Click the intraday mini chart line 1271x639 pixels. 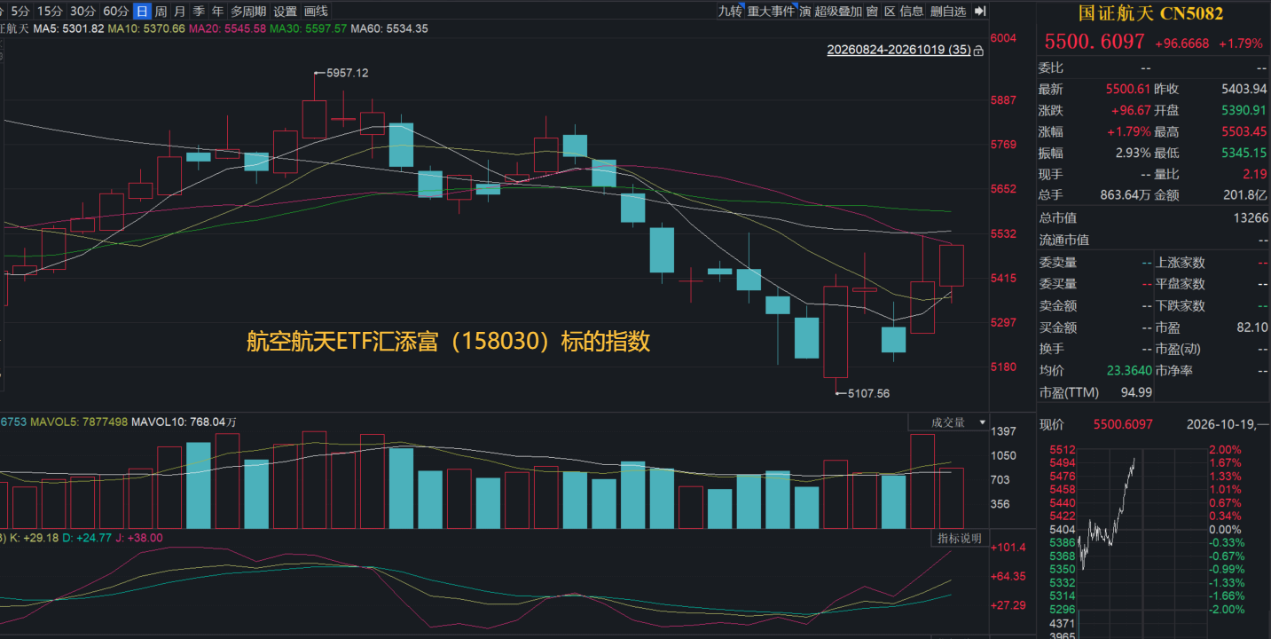(x=1107, y=513)
